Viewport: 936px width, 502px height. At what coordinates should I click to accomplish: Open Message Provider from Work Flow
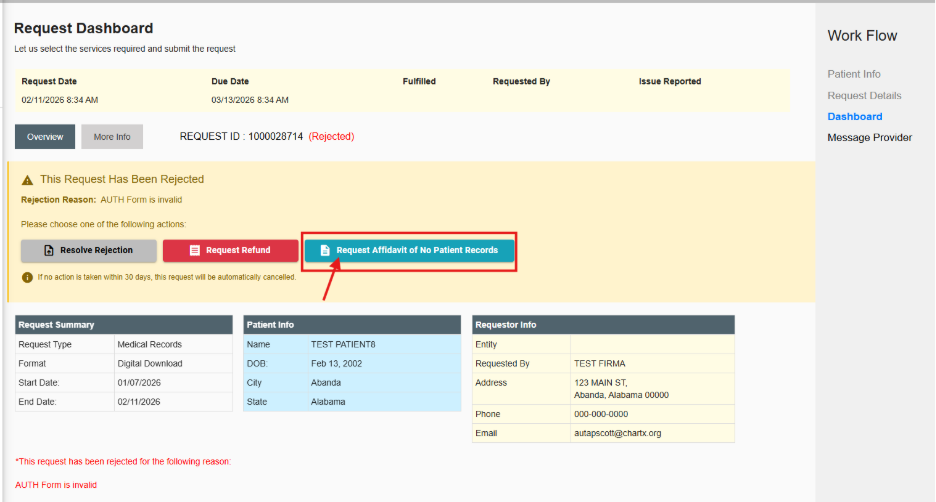(869, 138)
